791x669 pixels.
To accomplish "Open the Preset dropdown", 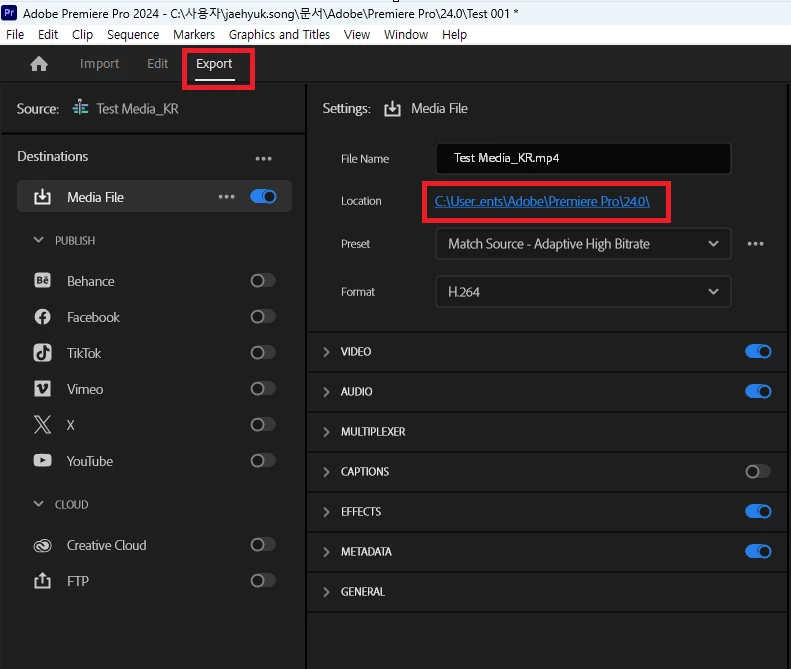I will [583, 244].
